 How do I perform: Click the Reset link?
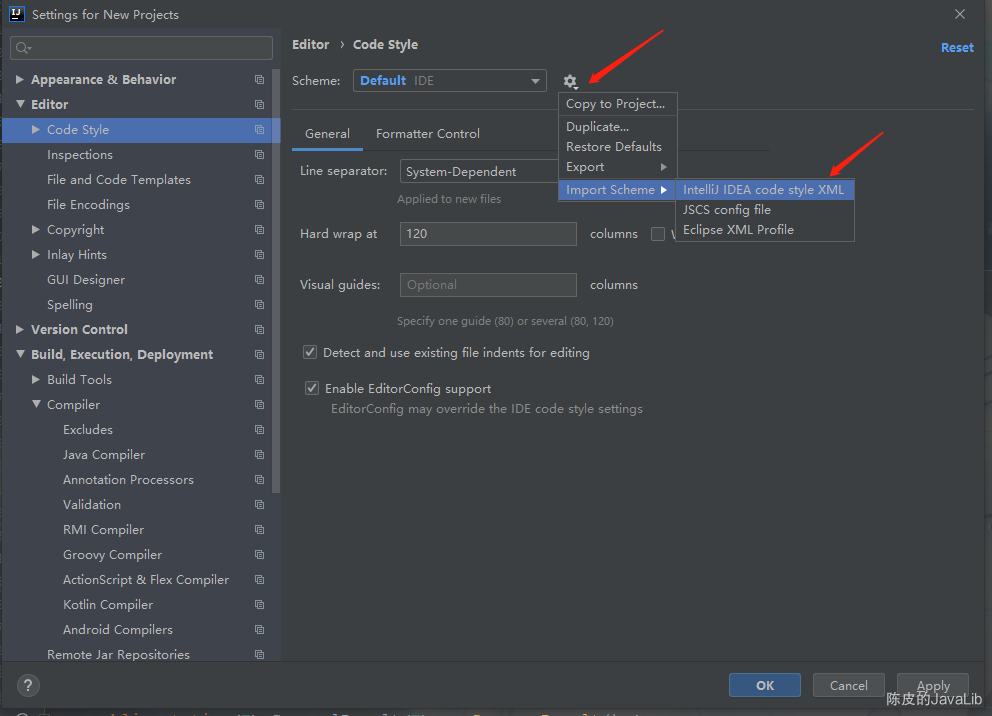click(x=957, y=47)
